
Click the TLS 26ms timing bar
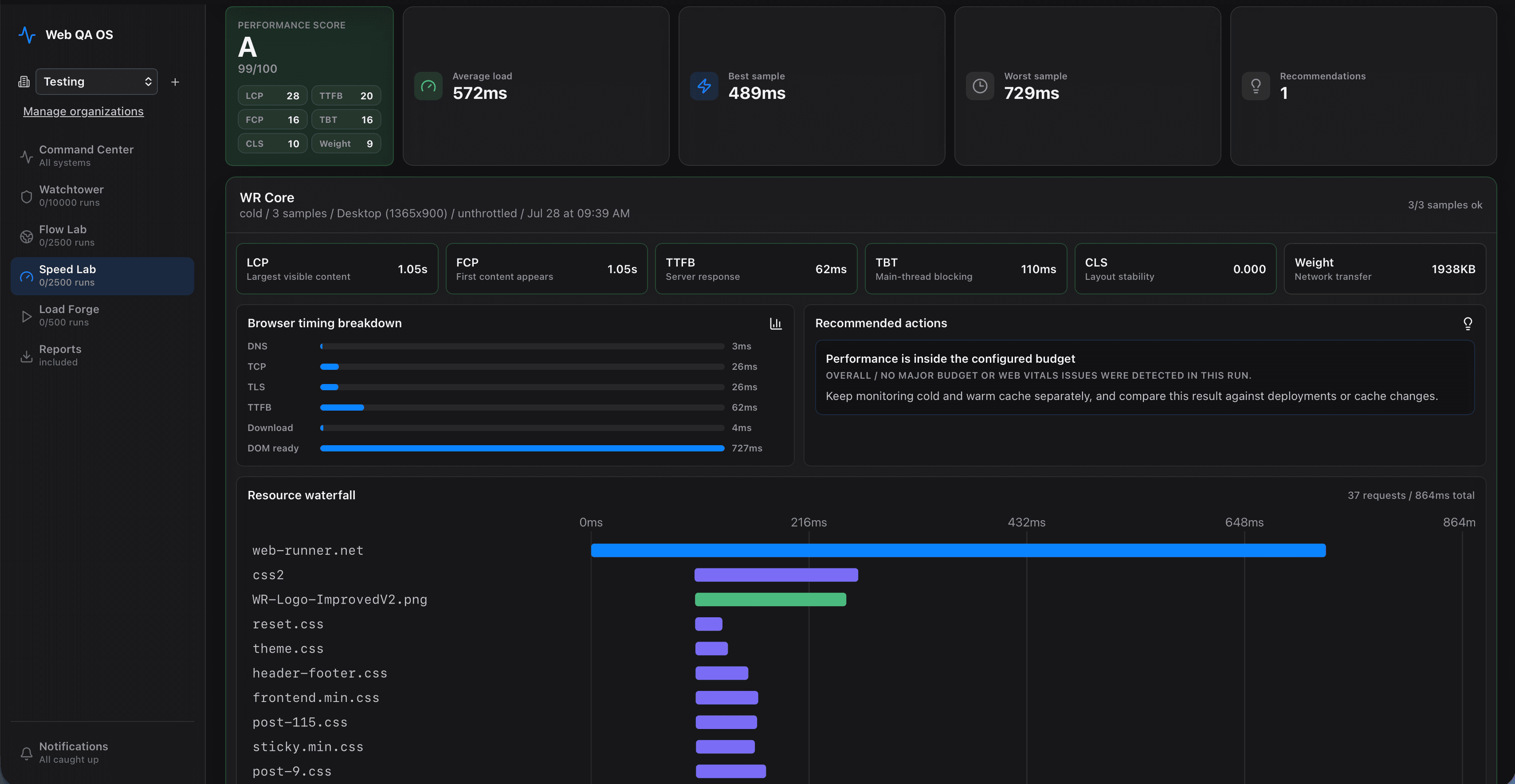pyautogui.click(x=522, y=387)
